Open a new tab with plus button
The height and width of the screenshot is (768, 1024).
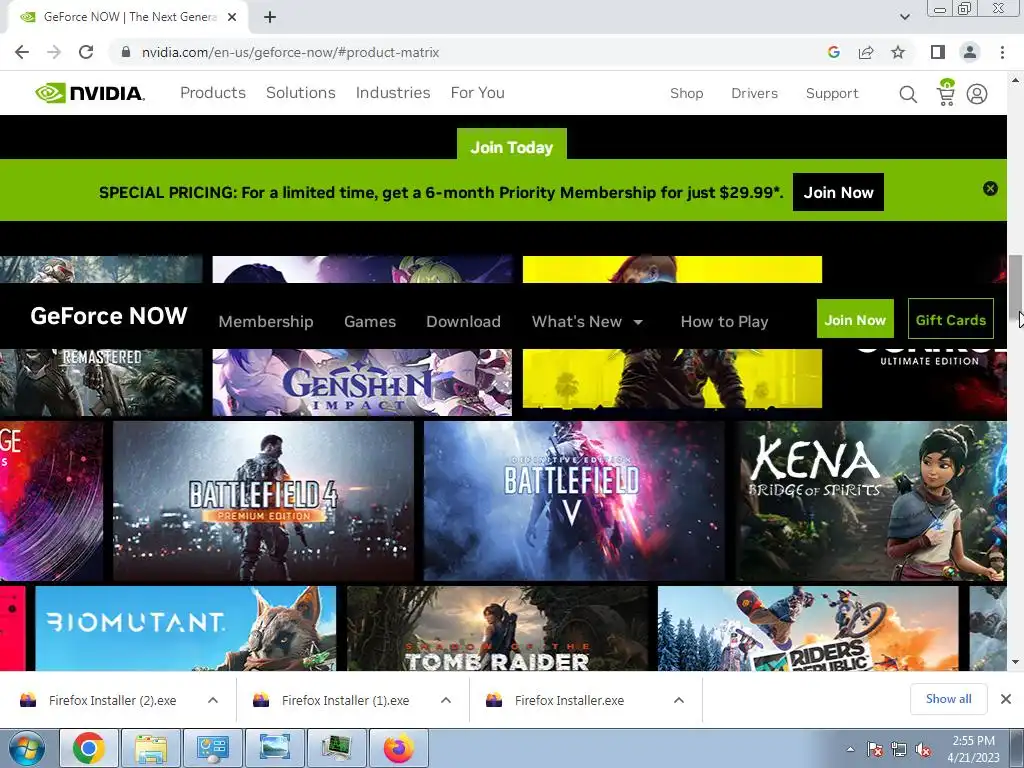[270, 17]
